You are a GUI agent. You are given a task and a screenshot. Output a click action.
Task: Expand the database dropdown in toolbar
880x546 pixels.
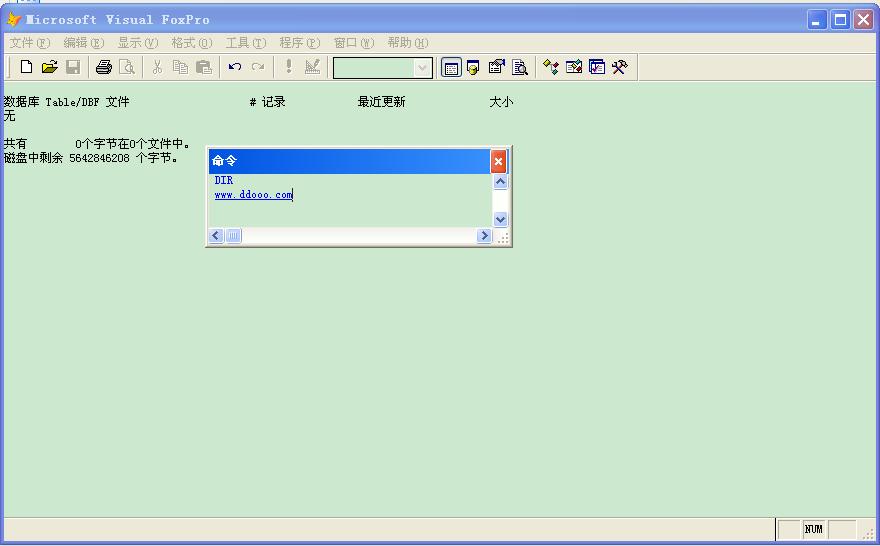pos(423,68)
